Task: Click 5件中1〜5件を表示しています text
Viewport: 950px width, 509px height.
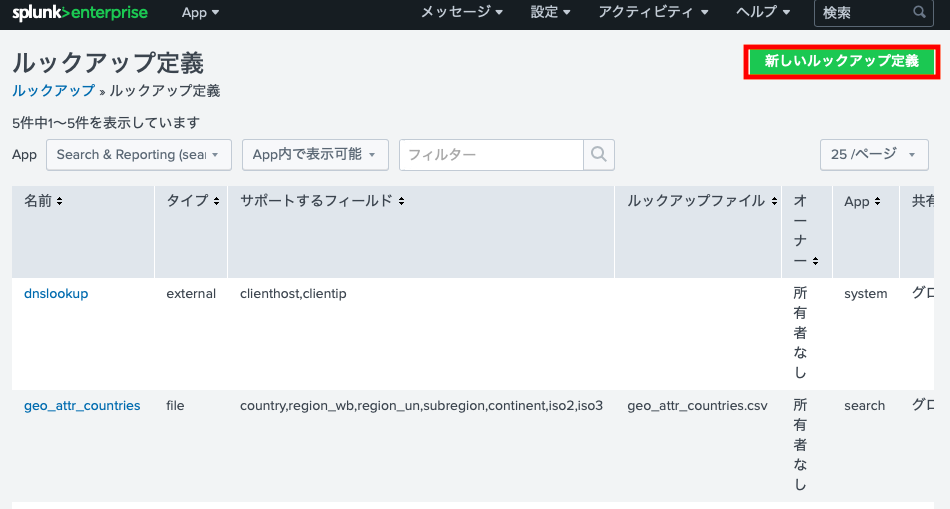Action: (x=106, y=123)
